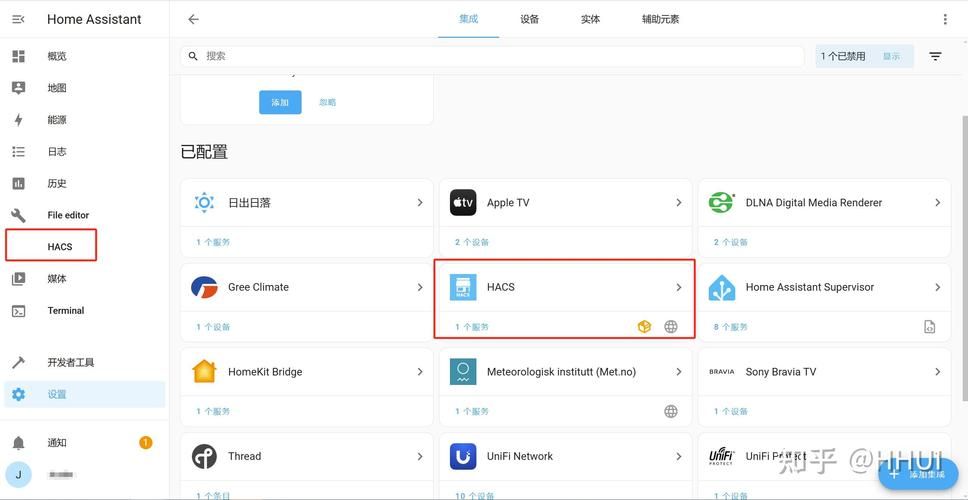Open Terminal label in the sidebar
This screenshot has width=968, height=500.
[66, 310]
